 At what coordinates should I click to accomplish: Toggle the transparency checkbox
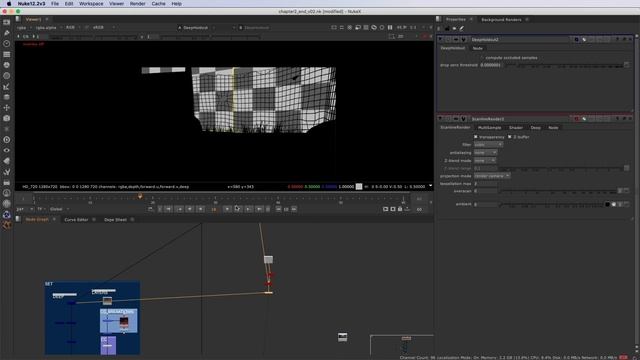pos(476,137)
